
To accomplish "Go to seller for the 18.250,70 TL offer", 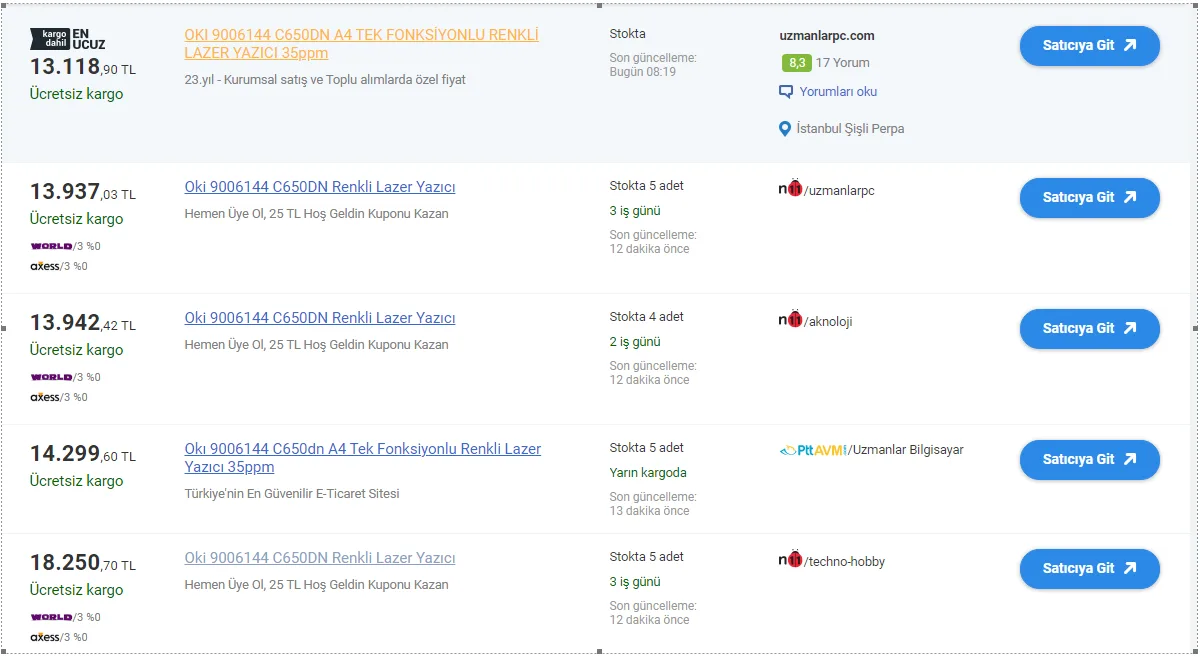I will (x=1090, y=569).
